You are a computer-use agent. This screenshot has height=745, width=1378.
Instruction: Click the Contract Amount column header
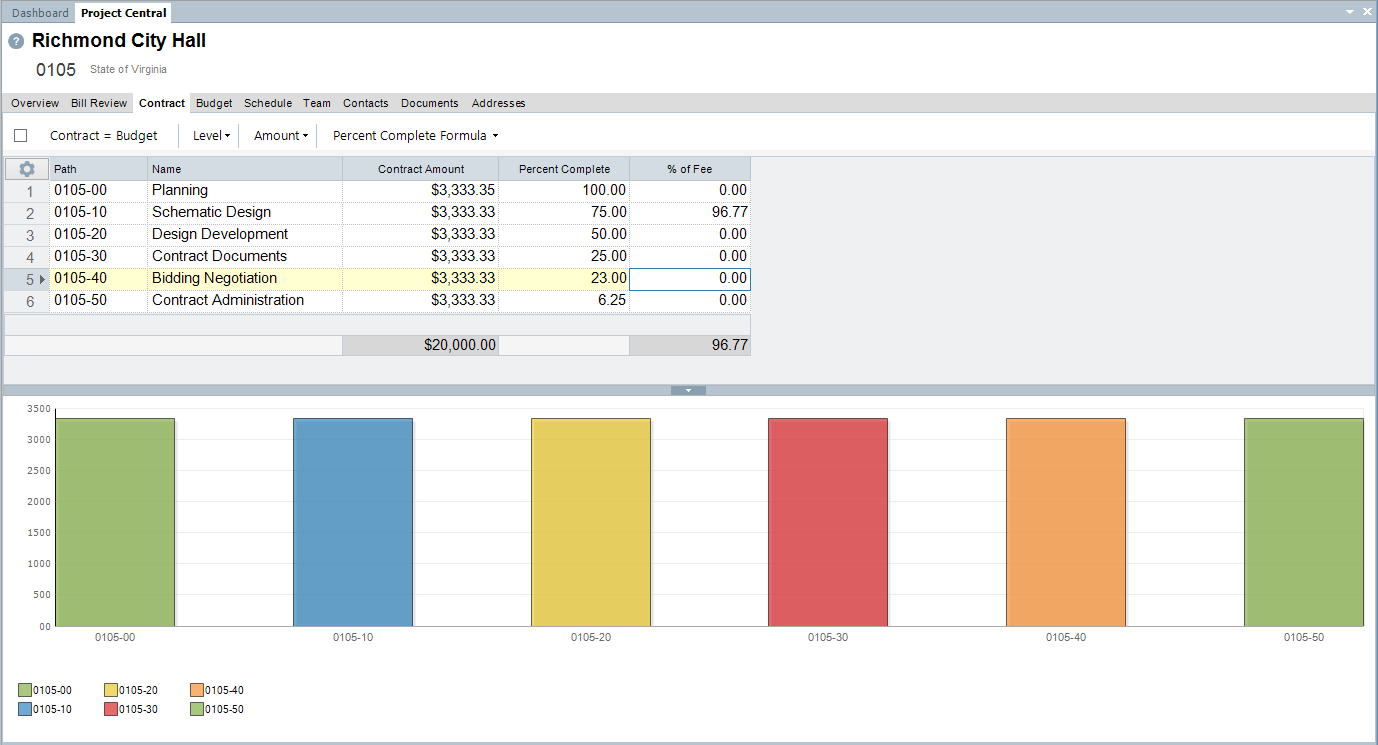(421, 169)
